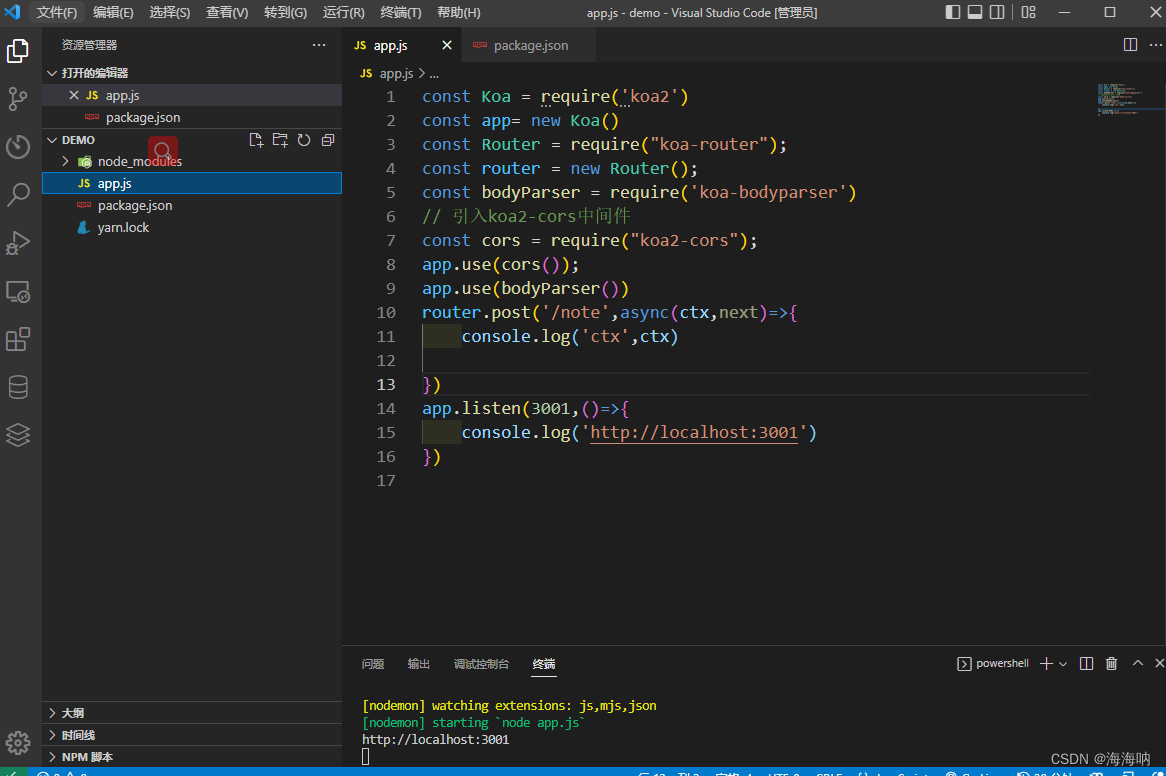
Task: Open the Run and Debug view
Action: [18, 243]
